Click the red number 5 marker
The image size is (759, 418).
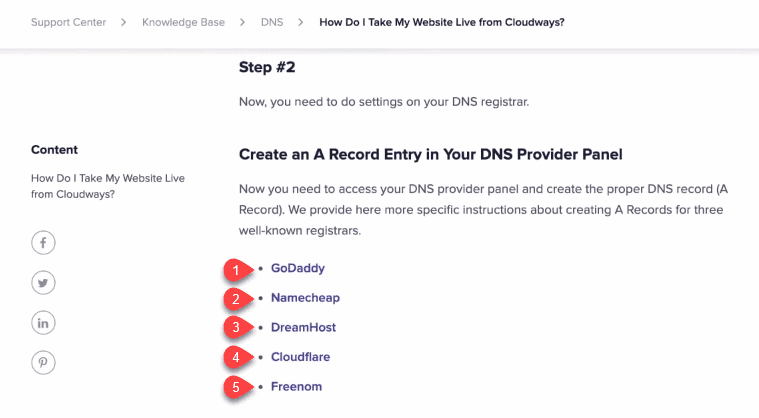(236, 386)
